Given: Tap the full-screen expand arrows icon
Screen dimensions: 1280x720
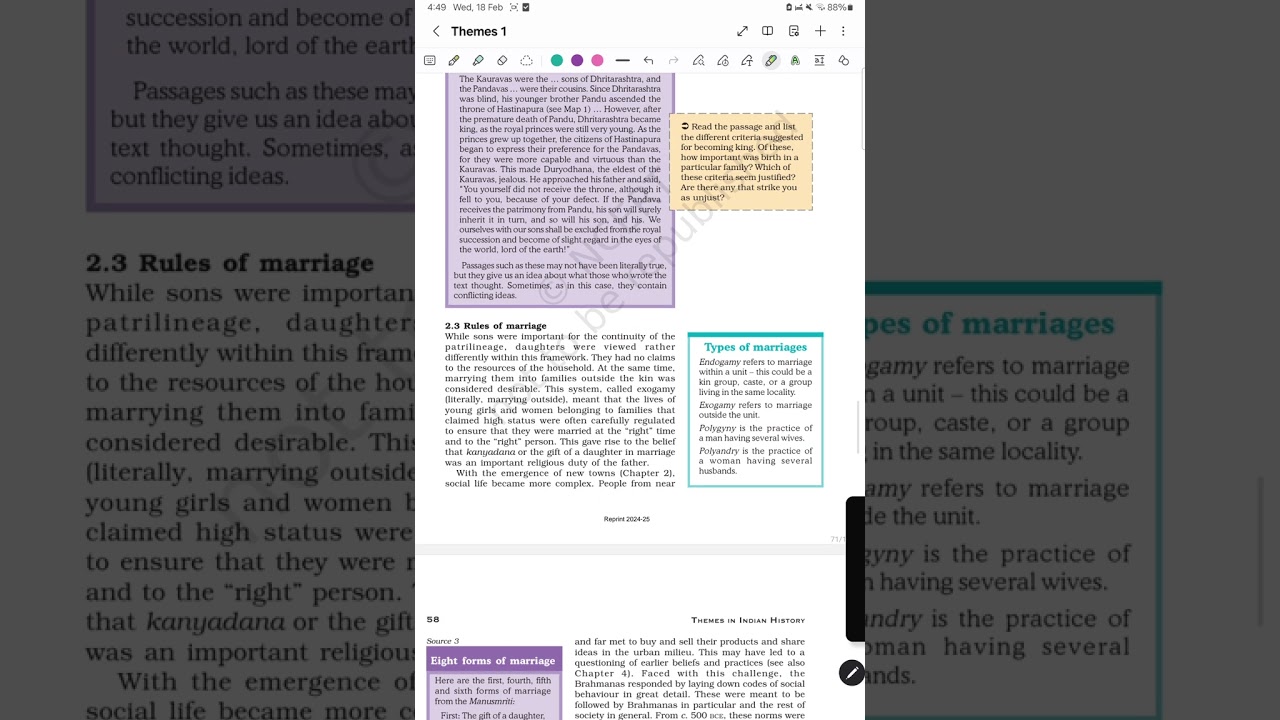Looking at the screenshot, I should [x=742, y=31].
